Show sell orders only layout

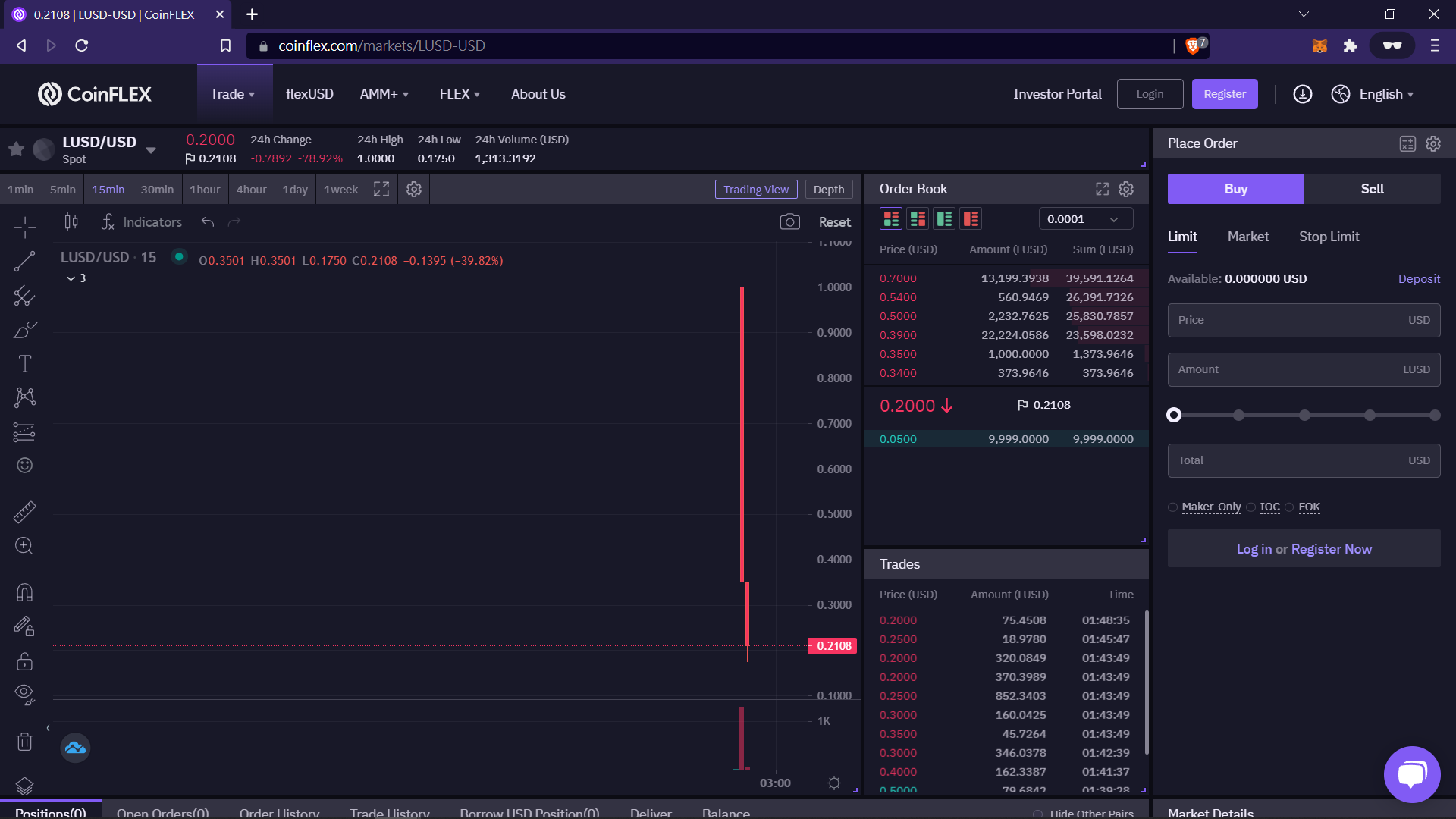point(971,219)
